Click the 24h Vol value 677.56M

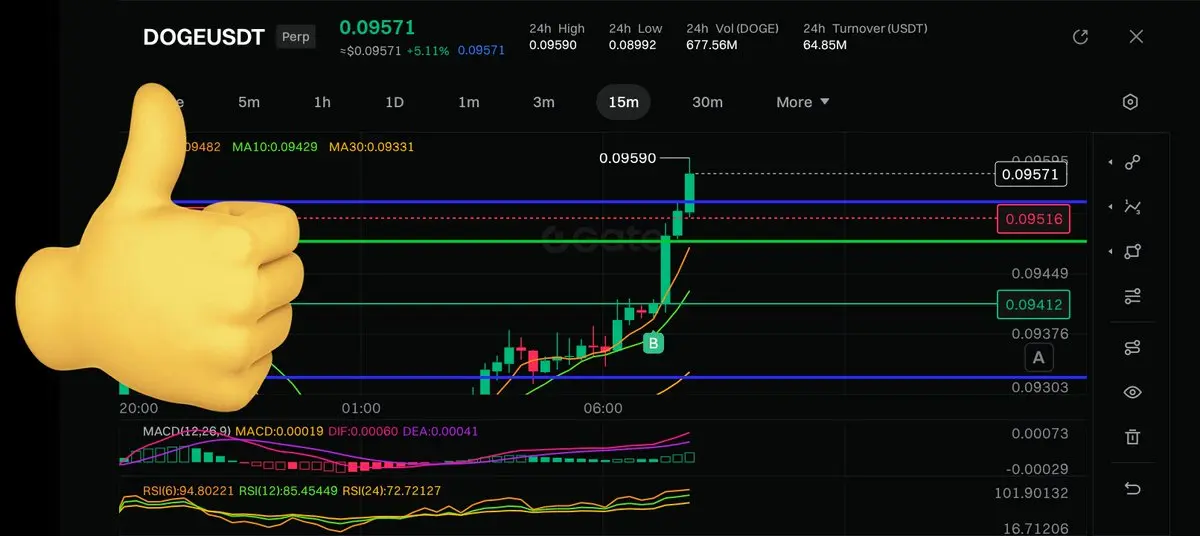pos(712,45)
